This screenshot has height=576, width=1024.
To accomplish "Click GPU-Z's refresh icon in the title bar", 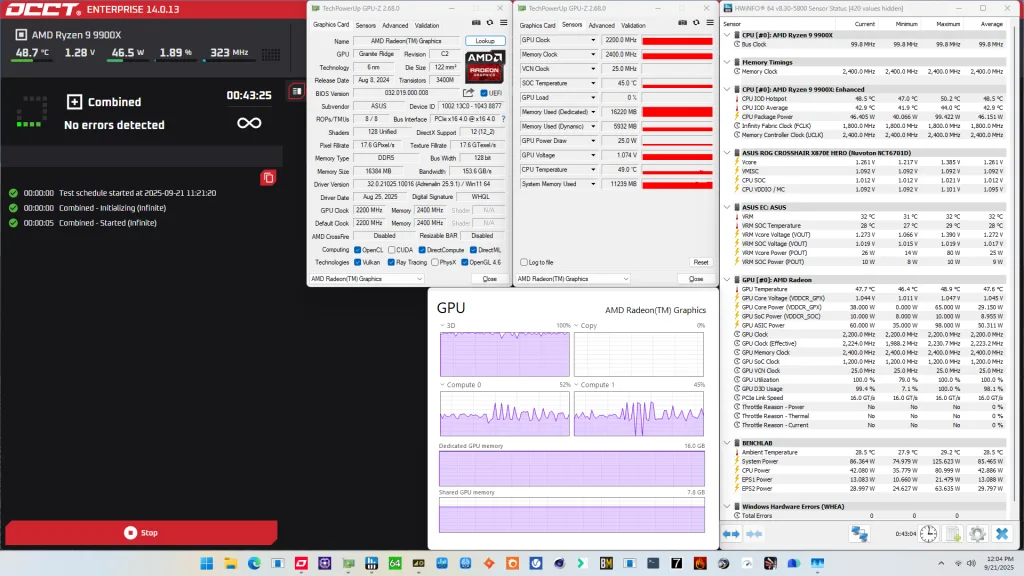I will [490, 22].
